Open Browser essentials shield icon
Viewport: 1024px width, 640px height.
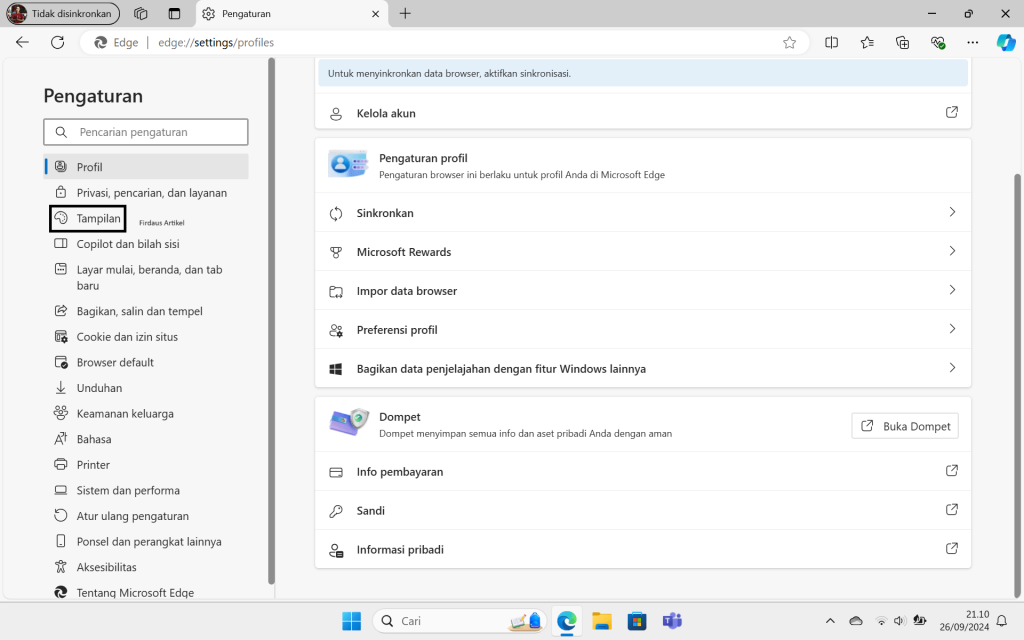tap(938, 42)
